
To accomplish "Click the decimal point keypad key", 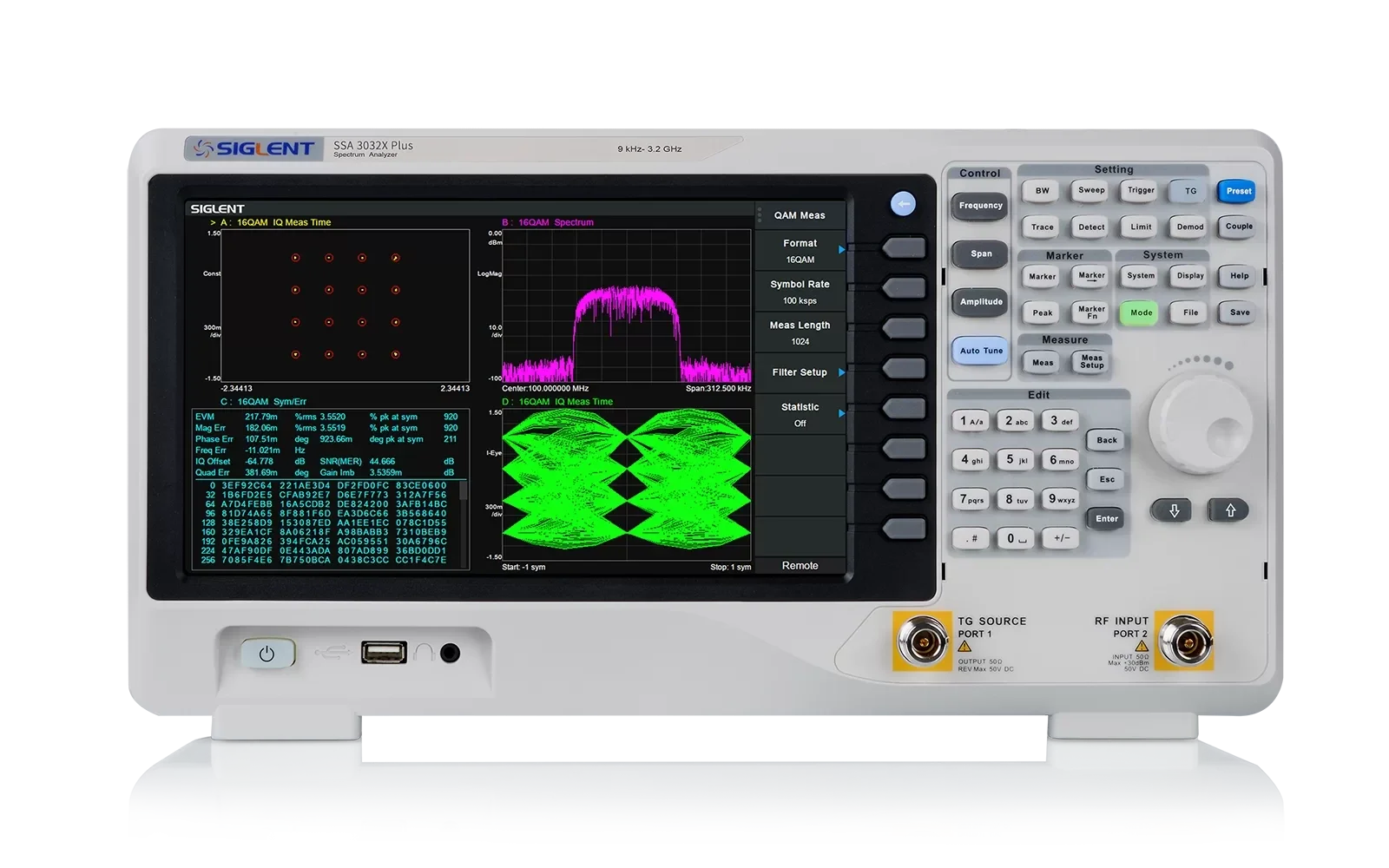I will pyautogui.click(x=971, y=538).
